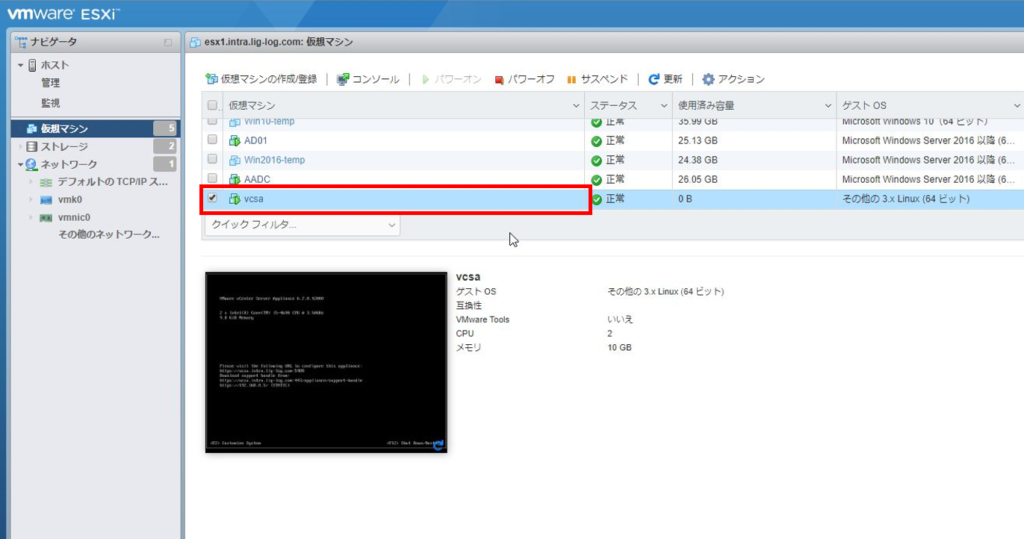The height and width of the screenshot is (539, 1024).
Task: Click the 25.13 GB capacity cell
Action: pyautogui.click(x=697, y=140)
